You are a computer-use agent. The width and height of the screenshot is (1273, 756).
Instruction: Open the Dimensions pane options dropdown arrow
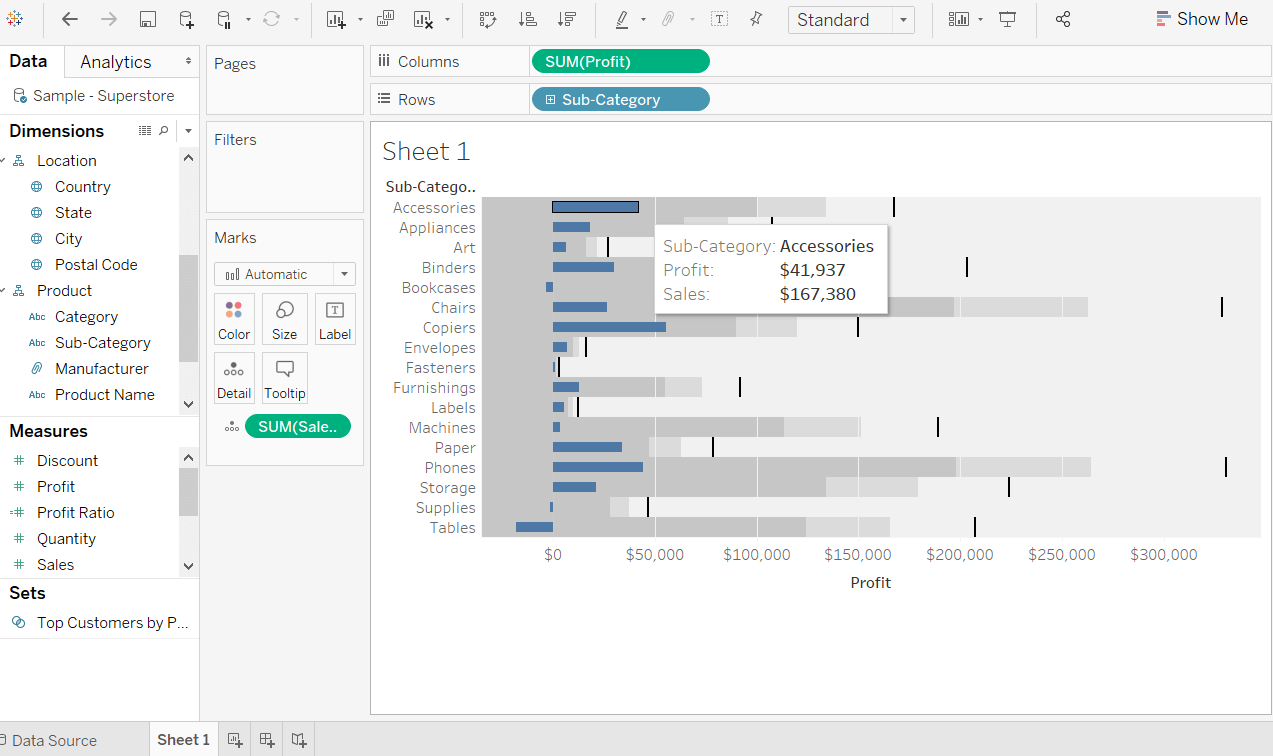coord(188,131)
